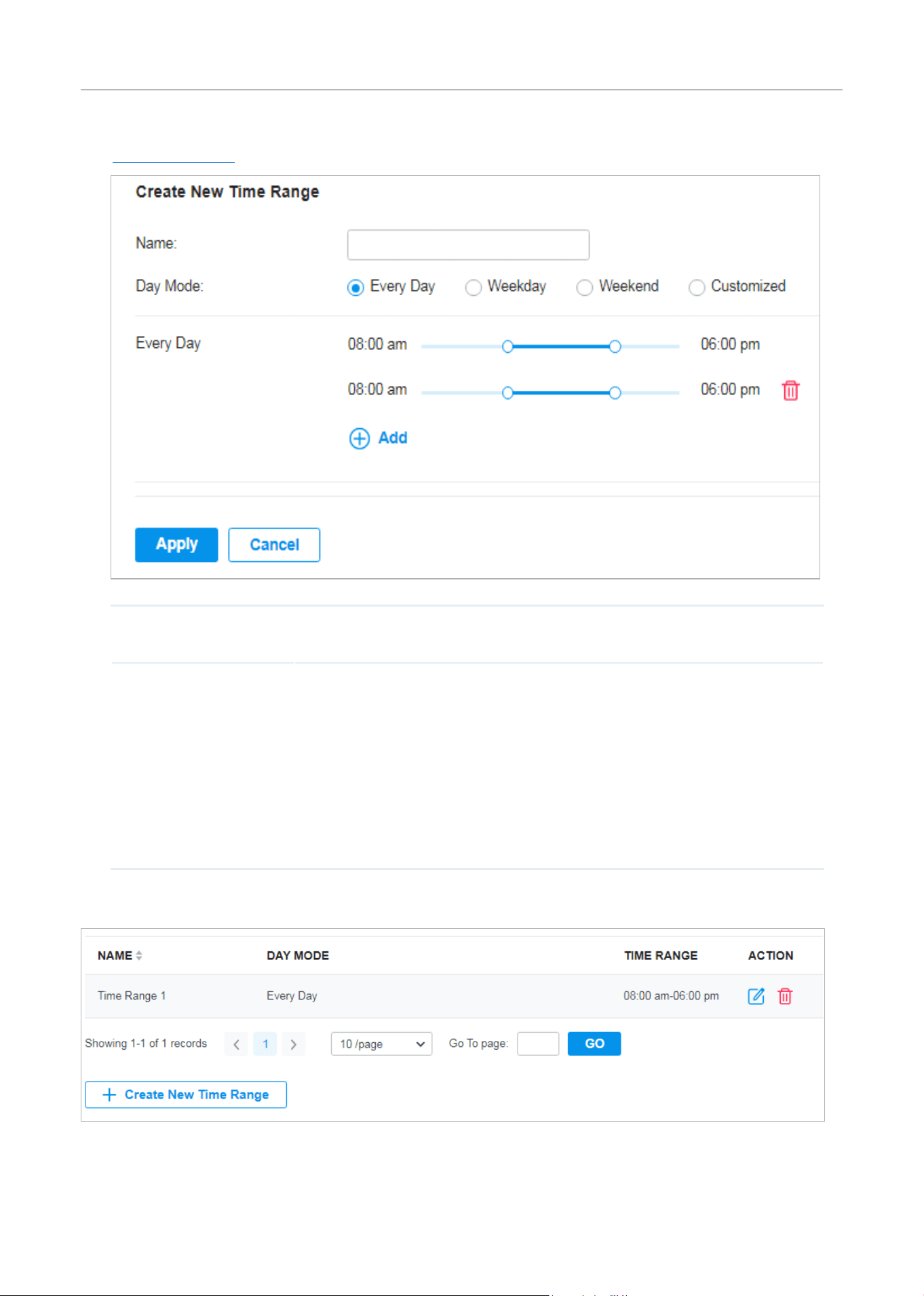Image resolution: width=924 pixels, height=1296 pixels.
Task: Go to previous page of records
Action: [x=236, y=1044]
